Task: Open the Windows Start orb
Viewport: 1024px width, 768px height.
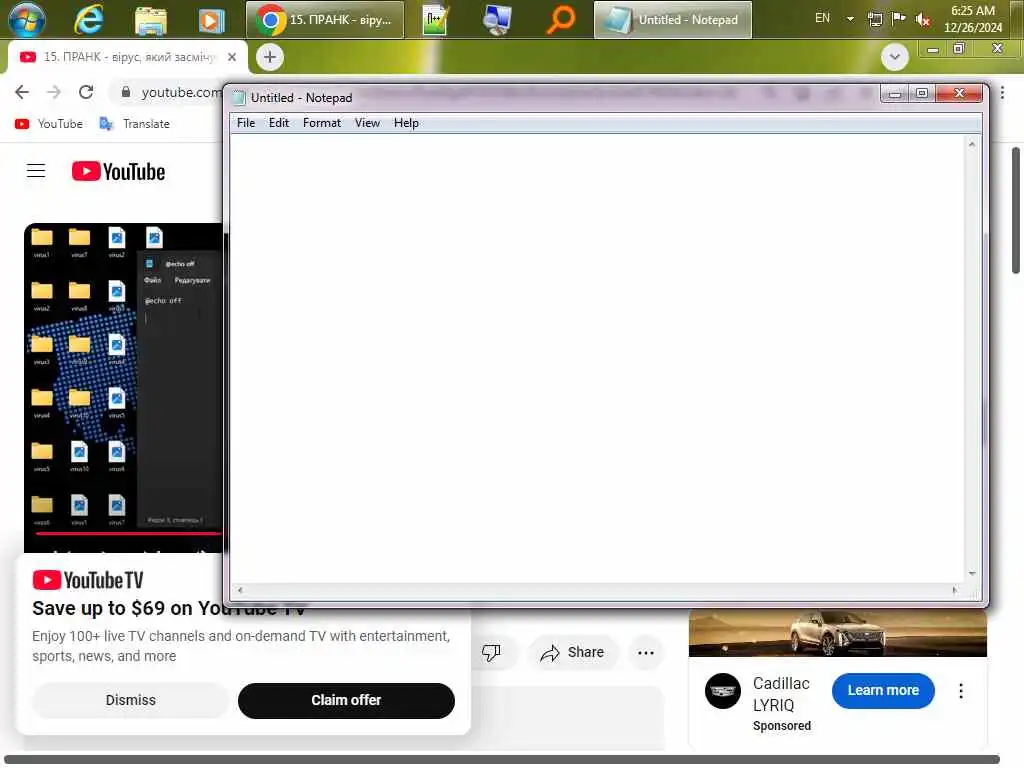Action: tap(27, 19)
